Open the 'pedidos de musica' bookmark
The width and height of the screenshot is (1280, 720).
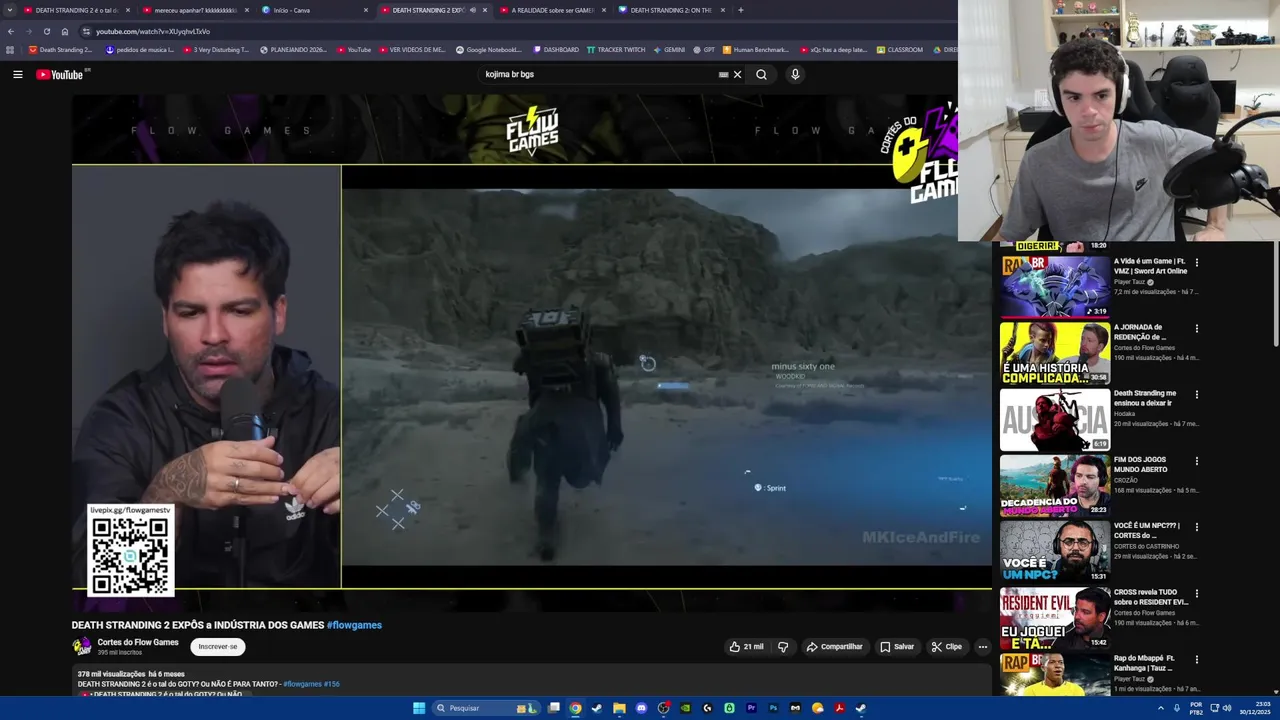[x=140, y=49]
